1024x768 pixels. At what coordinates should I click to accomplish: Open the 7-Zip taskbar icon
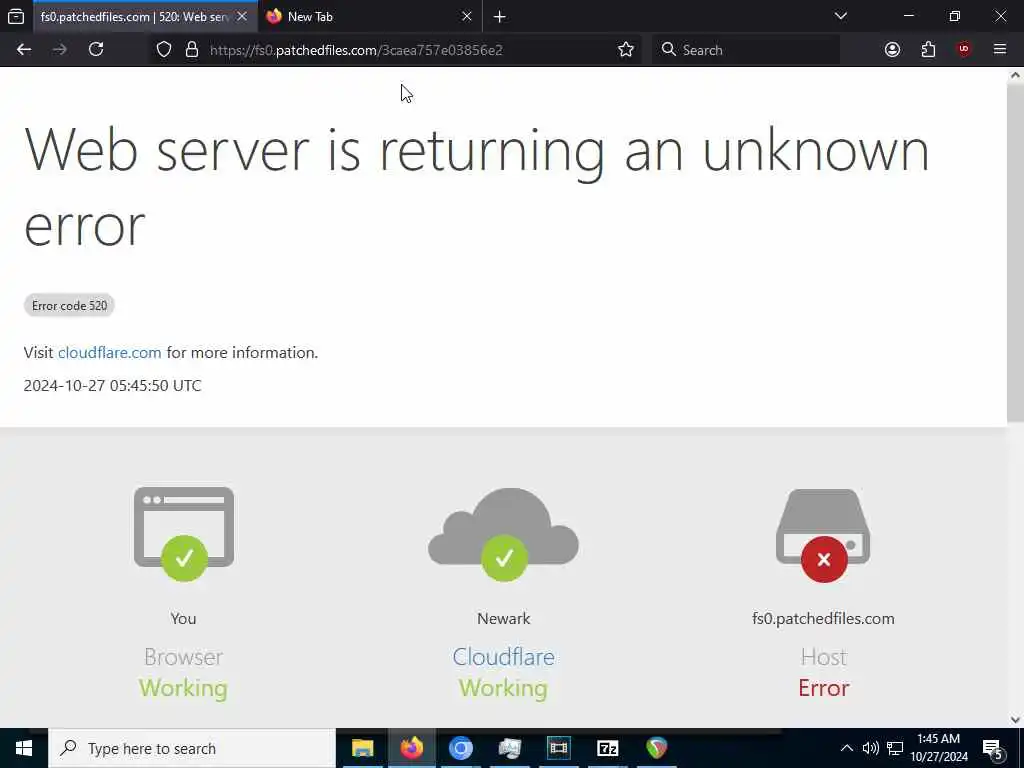[607, 748]
